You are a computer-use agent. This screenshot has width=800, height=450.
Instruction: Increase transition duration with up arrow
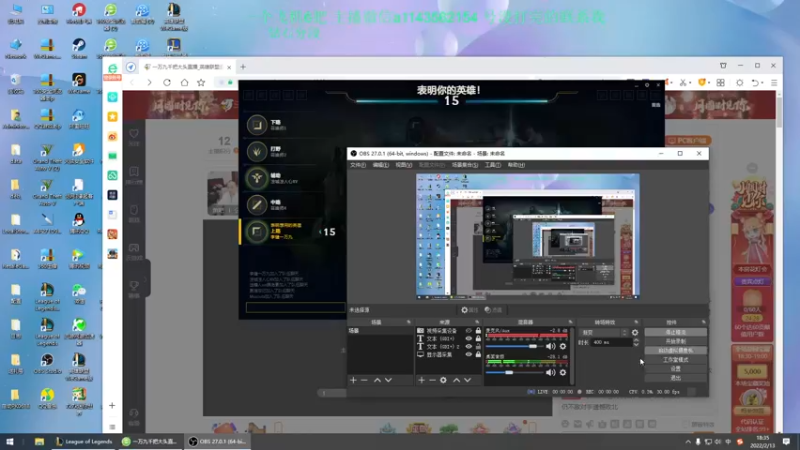tap(636, 340)
